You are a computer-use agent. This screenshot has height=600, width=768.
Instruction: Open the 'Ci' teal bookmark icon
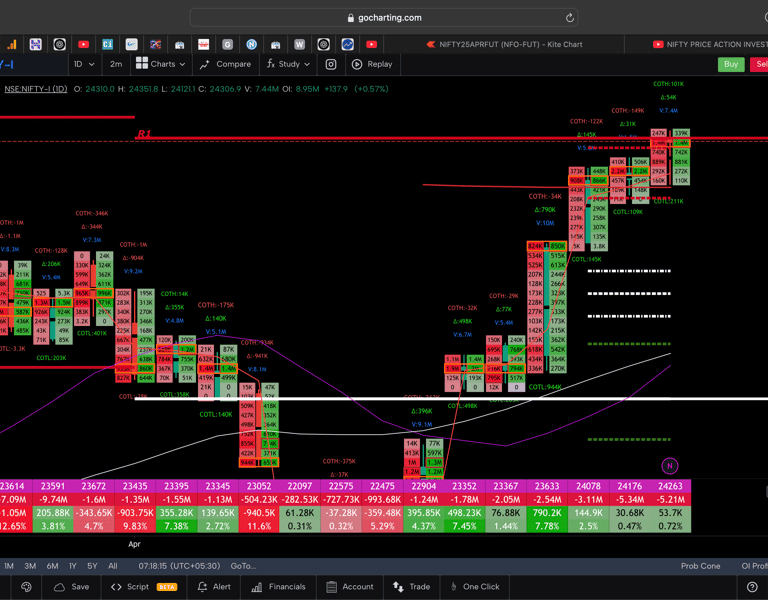pos(107,45)
